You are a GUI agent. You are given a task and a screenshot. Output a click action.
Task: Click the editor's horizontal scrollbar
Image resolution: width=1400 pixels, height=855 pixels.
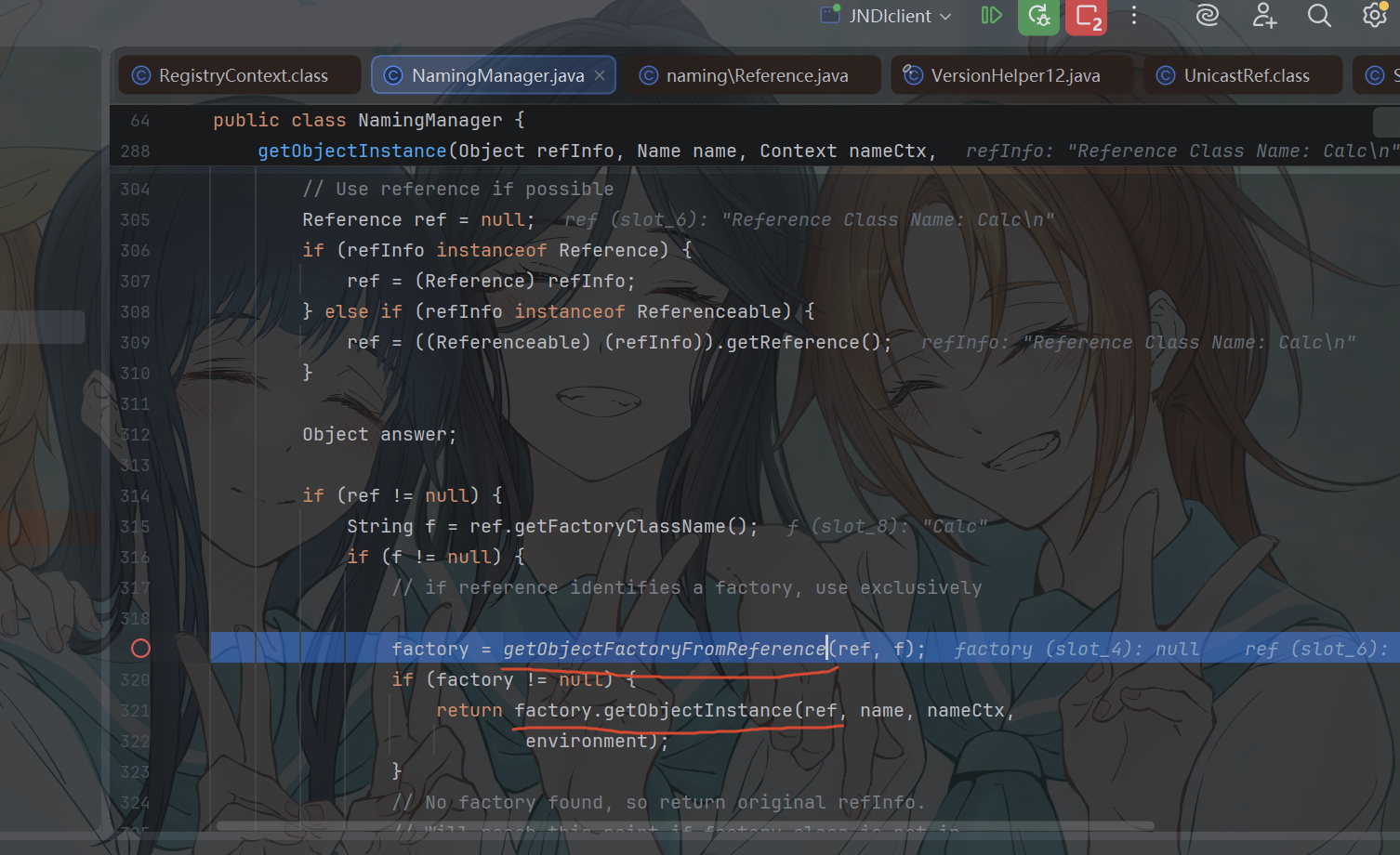pyautogui.click(x=685, y=825)
